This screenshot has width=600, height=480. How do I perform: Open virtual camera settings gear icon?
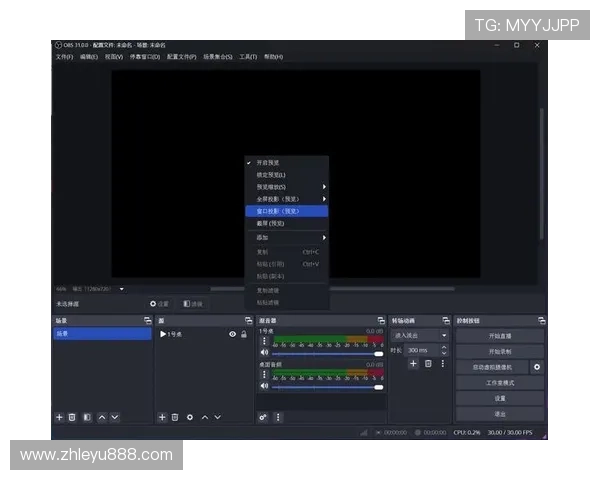[537, 367]
